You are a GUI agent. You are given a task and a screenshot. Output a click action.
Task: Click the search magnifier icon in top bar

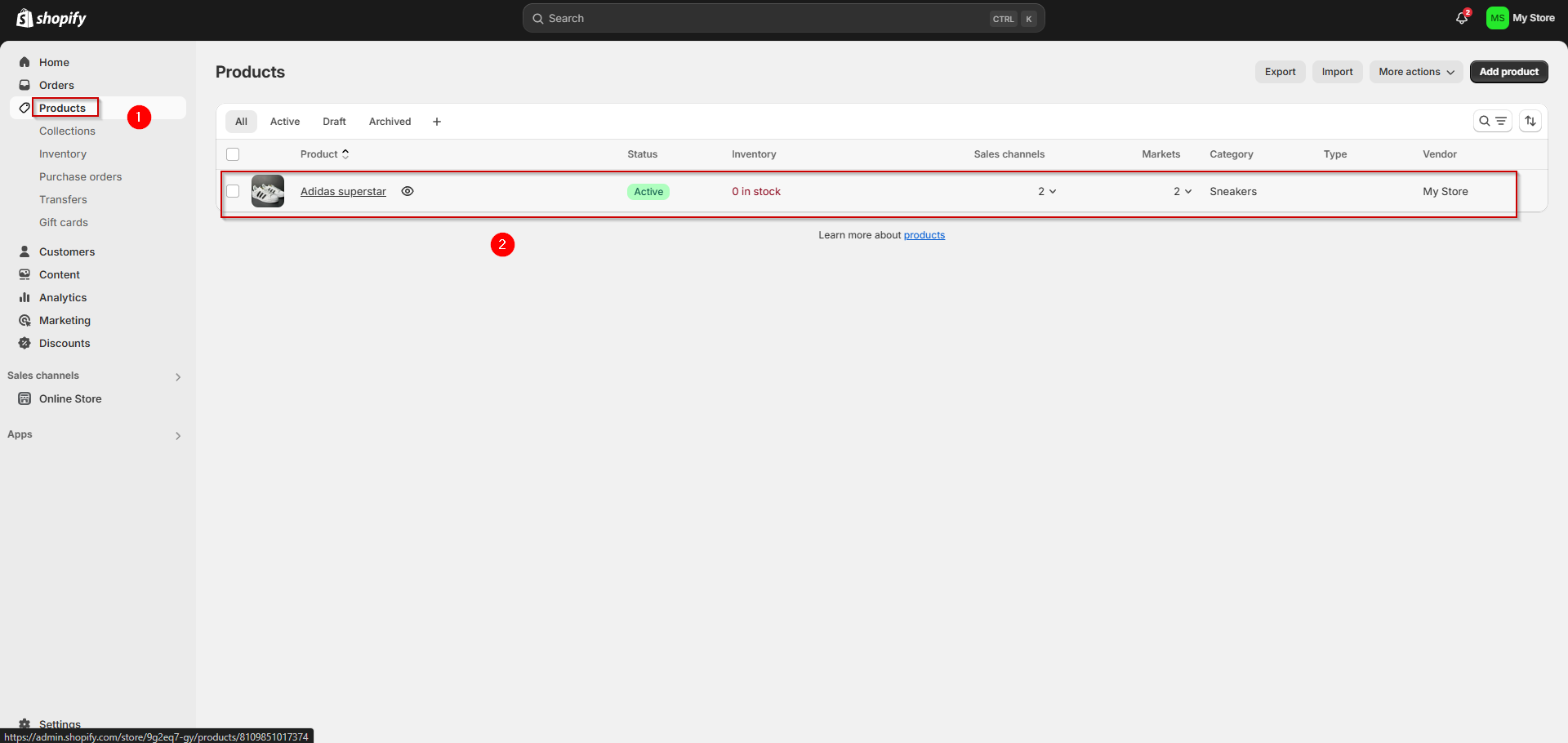[x=538, y=18]
